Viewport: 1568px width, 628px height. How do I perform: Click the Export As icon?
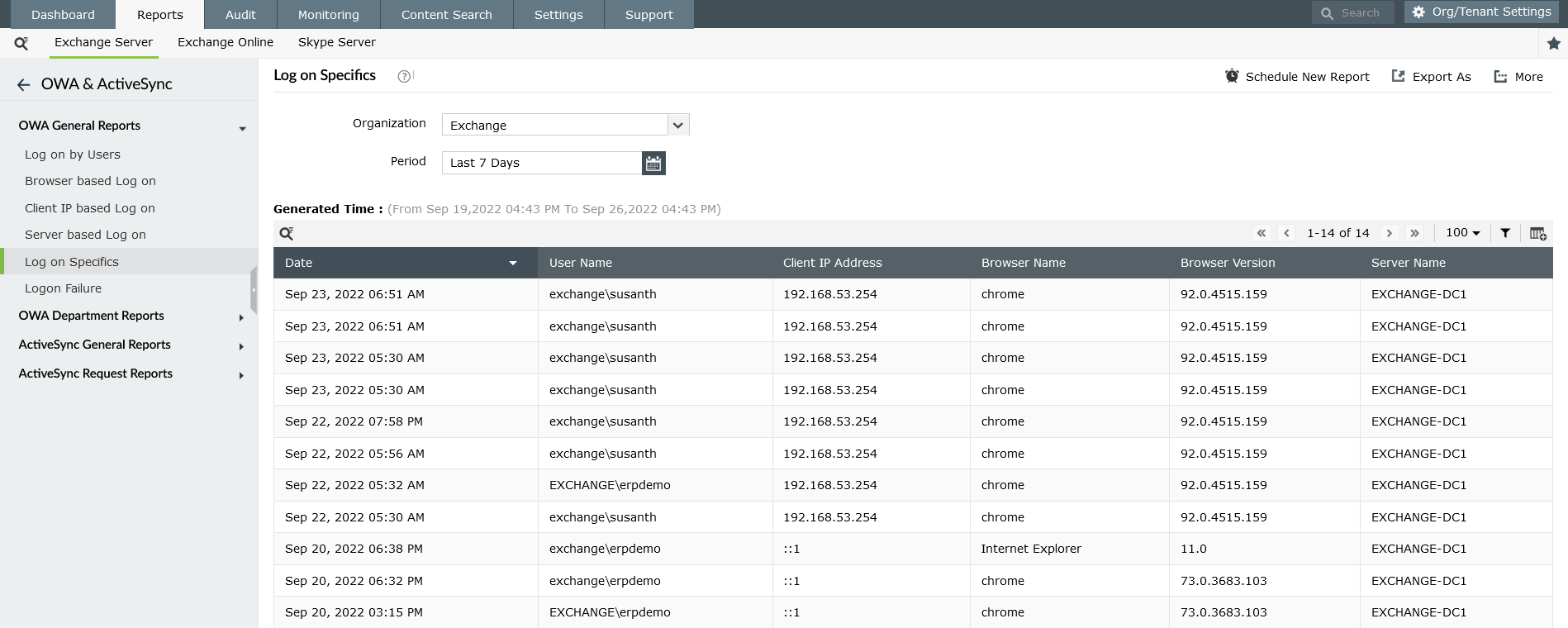[1398, 76]
